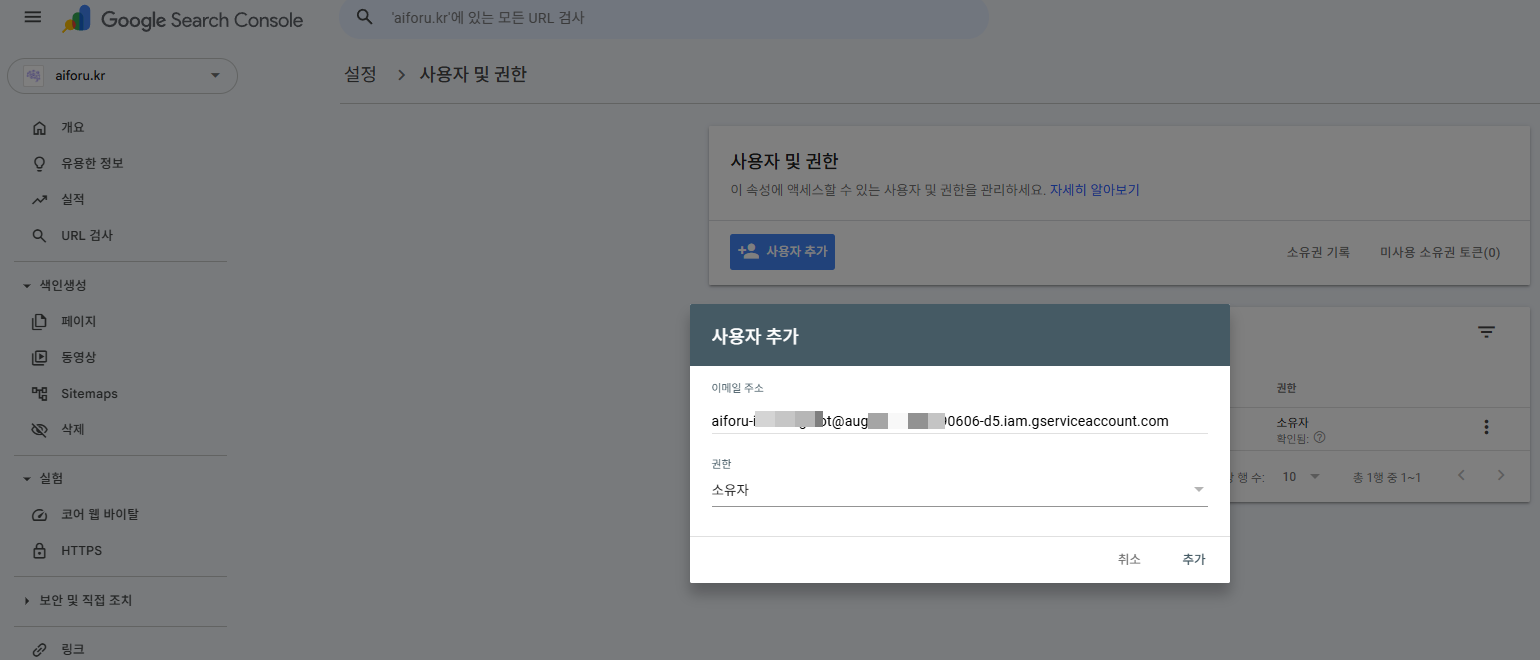Image resolution: width=1540 pixels, height=660 pixels.
Task: Open Sitemaps in the sidebar
Action: (x=89, y=394)
